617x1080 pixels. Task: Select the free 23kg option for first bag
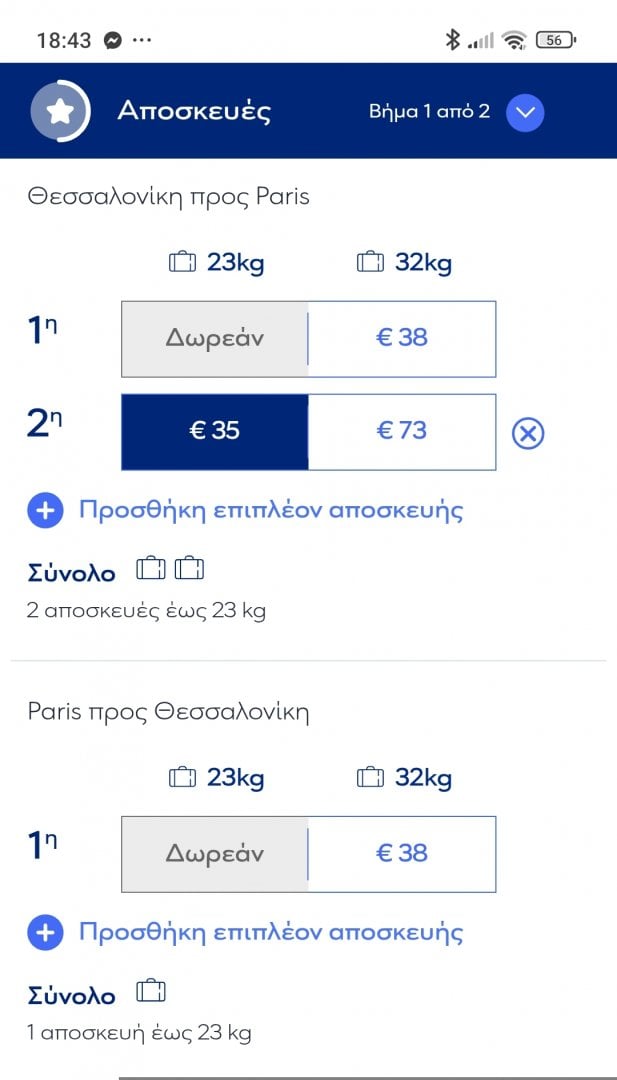click(213, 338)
